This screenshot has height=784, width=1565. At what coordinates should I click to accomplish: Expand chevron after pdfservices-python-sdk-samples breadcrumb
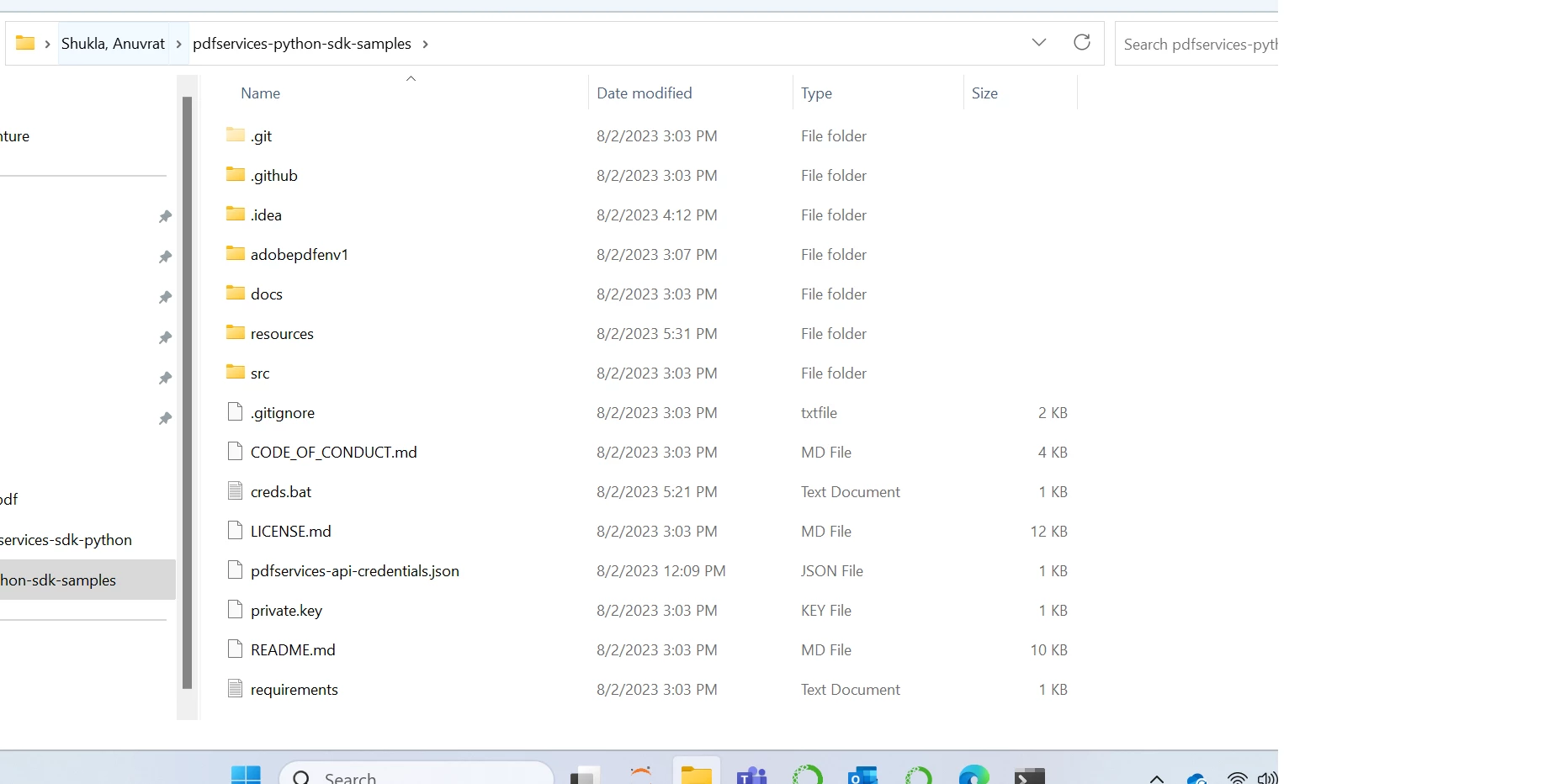[x=425, y=44]
